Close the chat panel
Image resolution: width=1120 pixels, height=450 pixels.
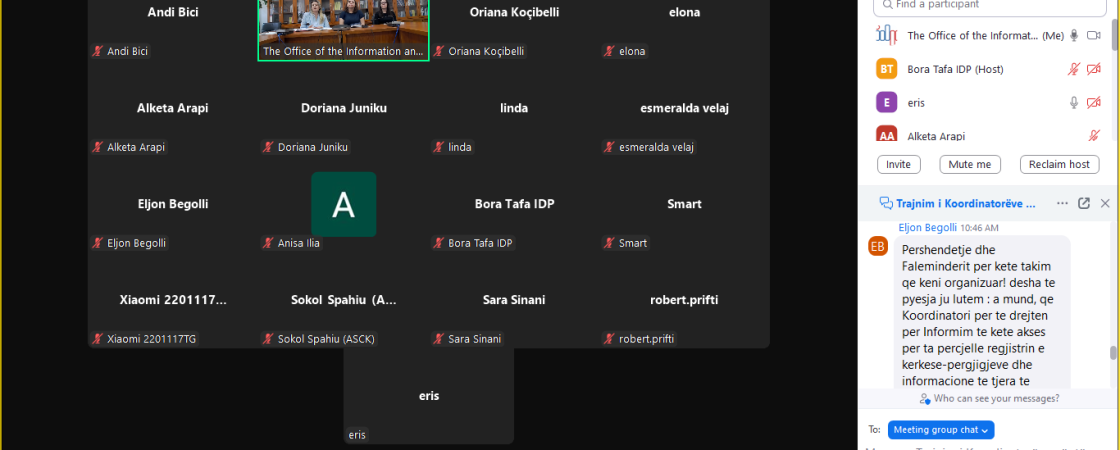click(x=1105, y=203)
